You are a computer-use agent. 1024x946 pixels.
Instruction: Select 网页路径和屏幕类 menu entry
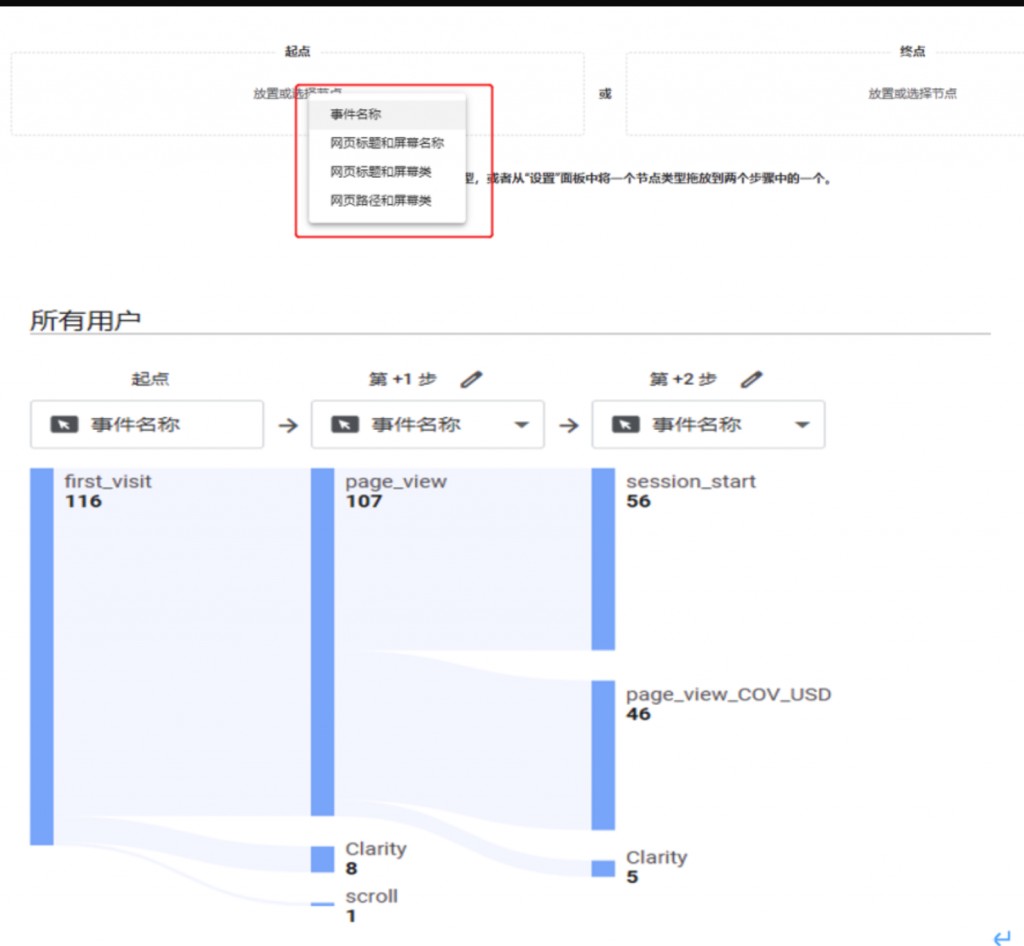(381, 201)
